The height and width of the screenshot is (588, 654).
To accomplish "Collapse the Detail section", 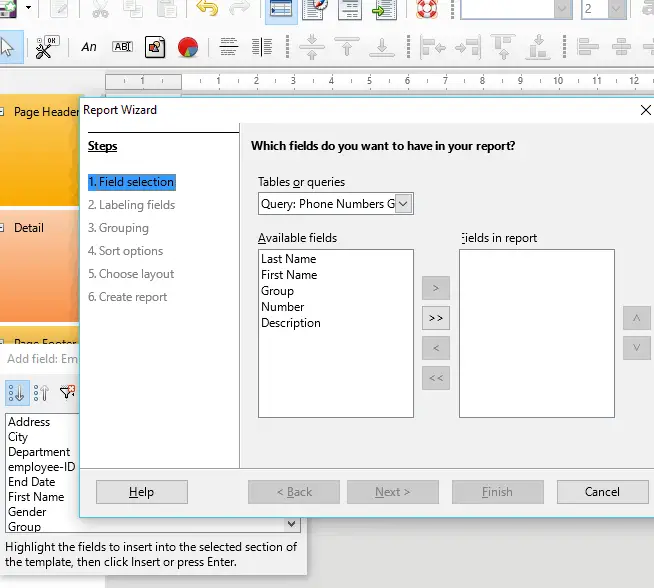I will [2, 227].
